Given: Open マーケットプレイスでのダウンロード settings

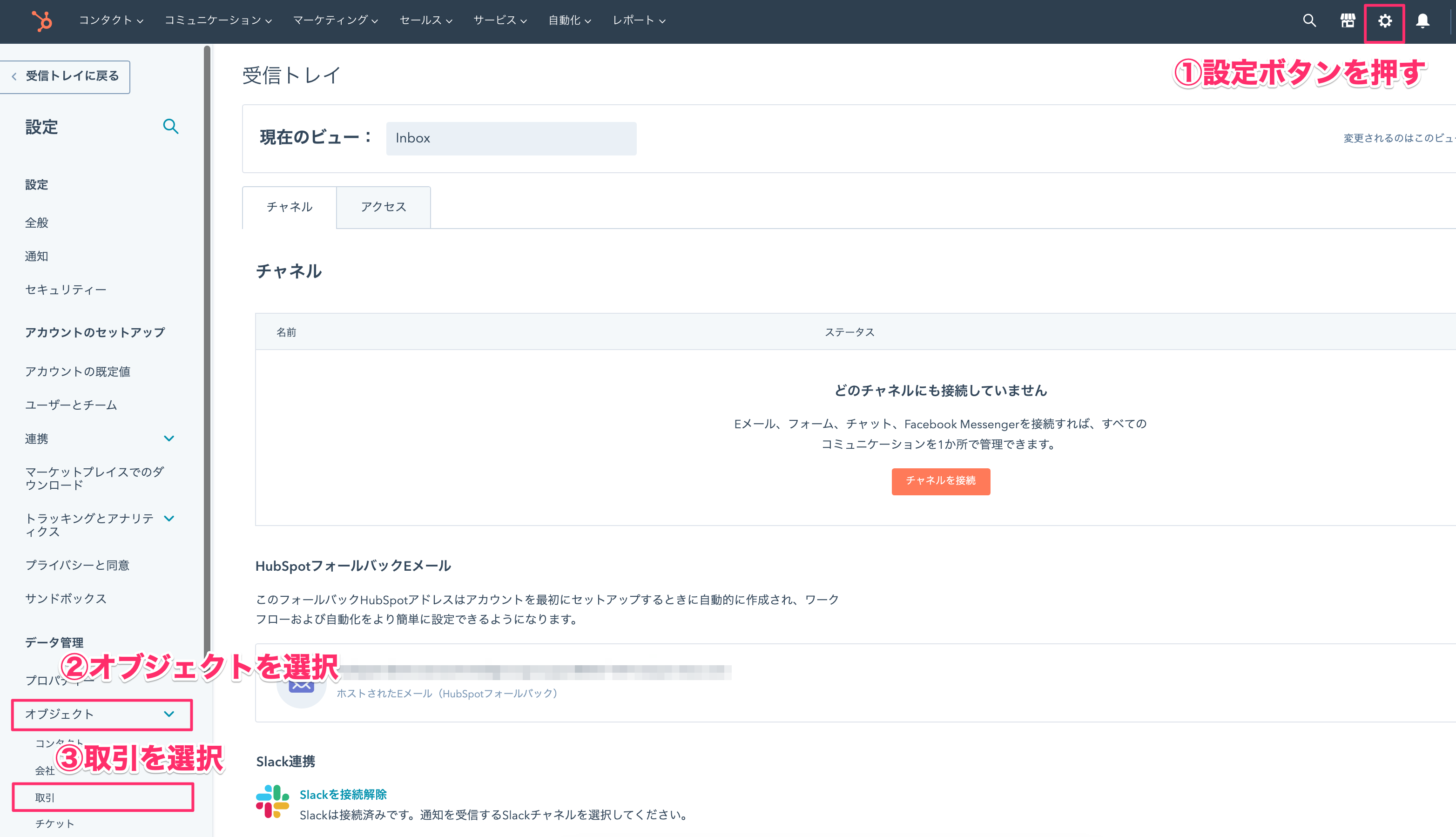Looking at the screenshot, I should point(94,478).
